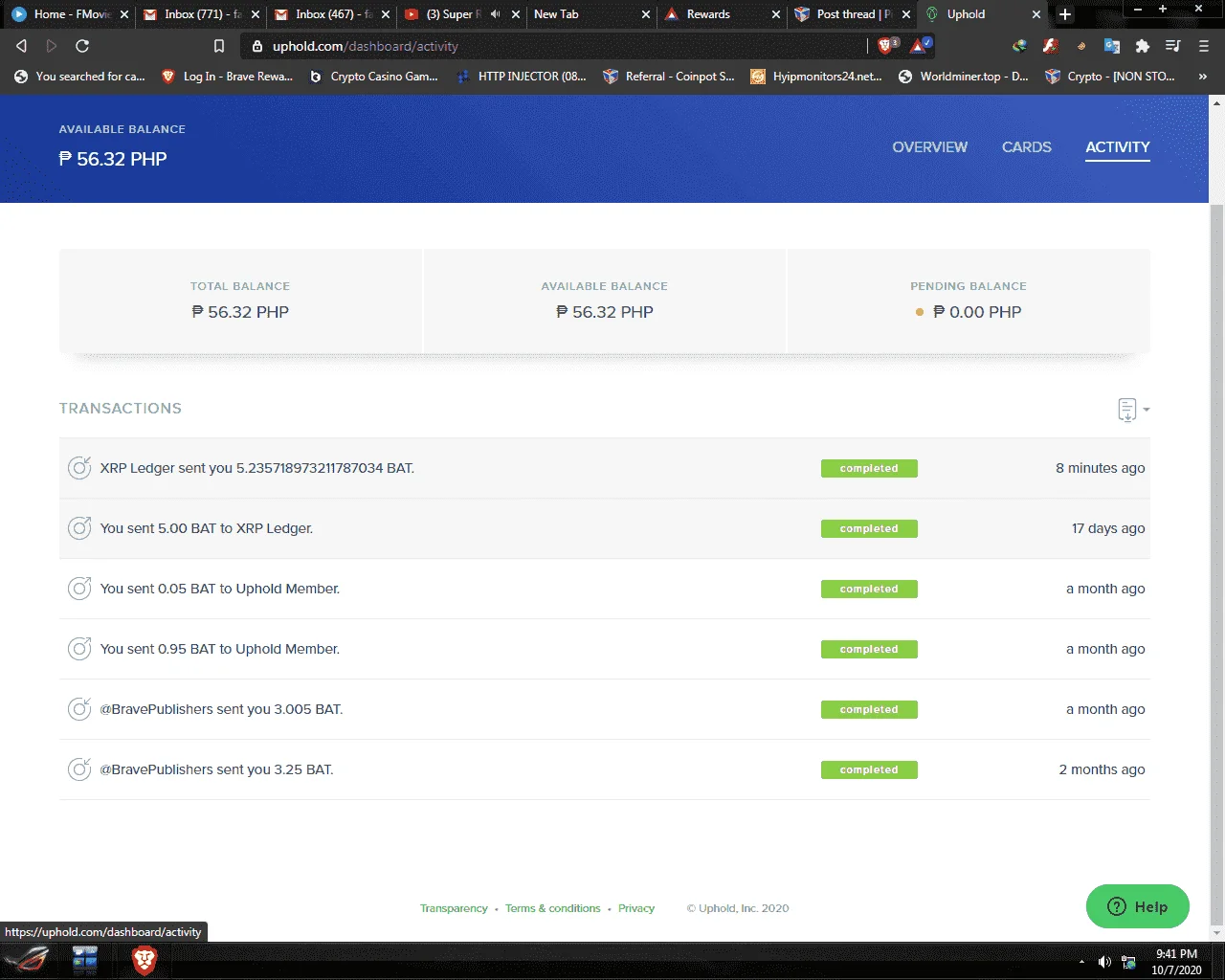
Task: Mute the Super YouTube tab speaker icon
Action: coord(495,14)
